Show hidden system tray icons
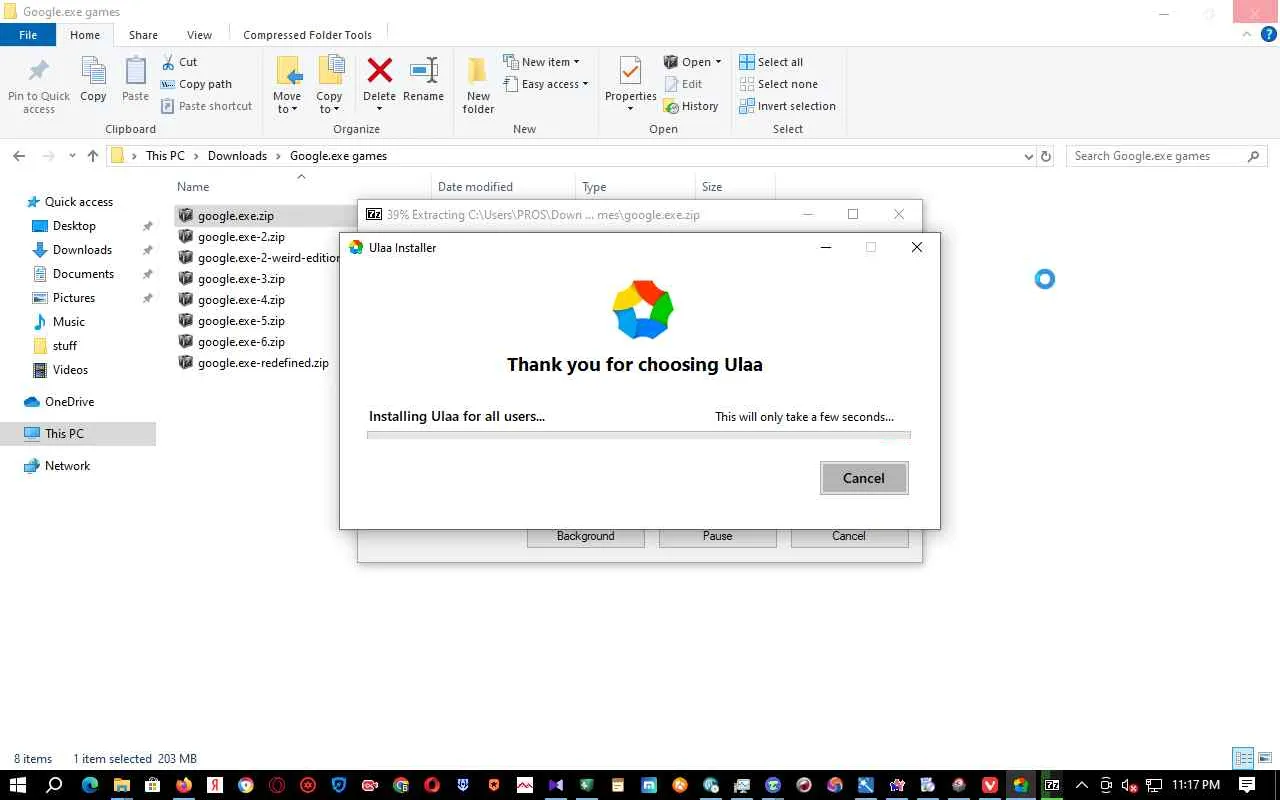The width and height of the screenshot is (1280, 800). [x=1082, y=785]
